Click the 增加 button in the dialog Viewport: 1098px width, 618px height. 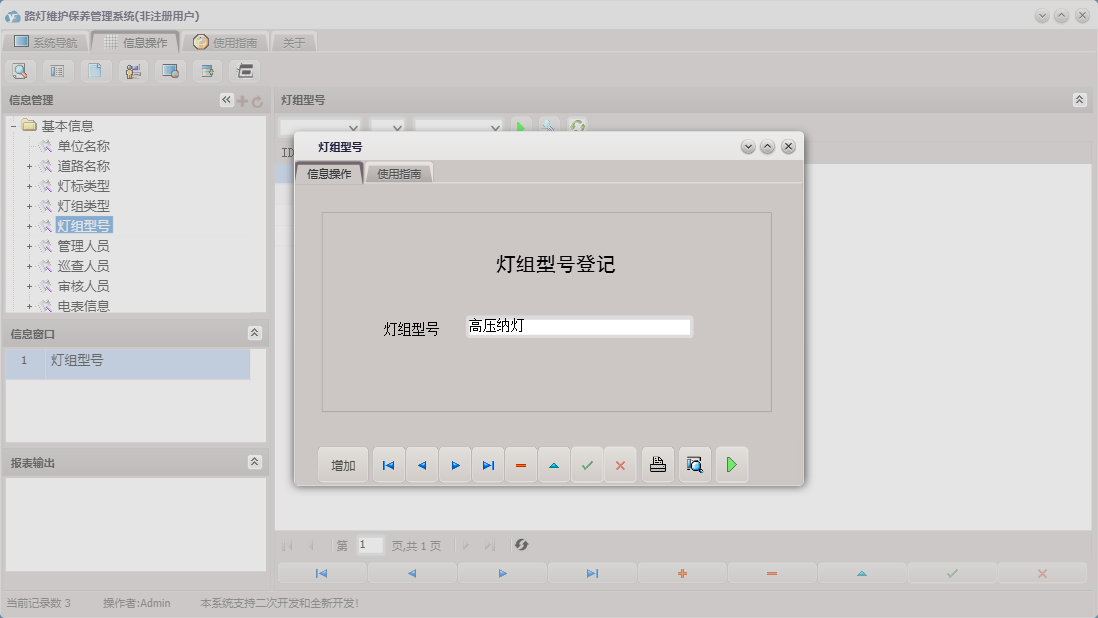[x=342, y=464]
